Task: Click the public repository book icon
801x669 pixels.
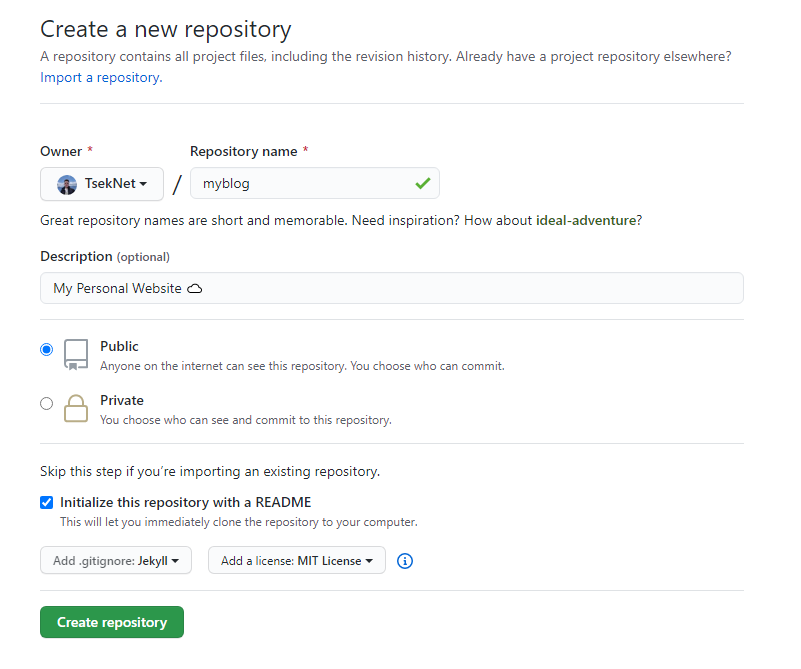Action: 76,354
